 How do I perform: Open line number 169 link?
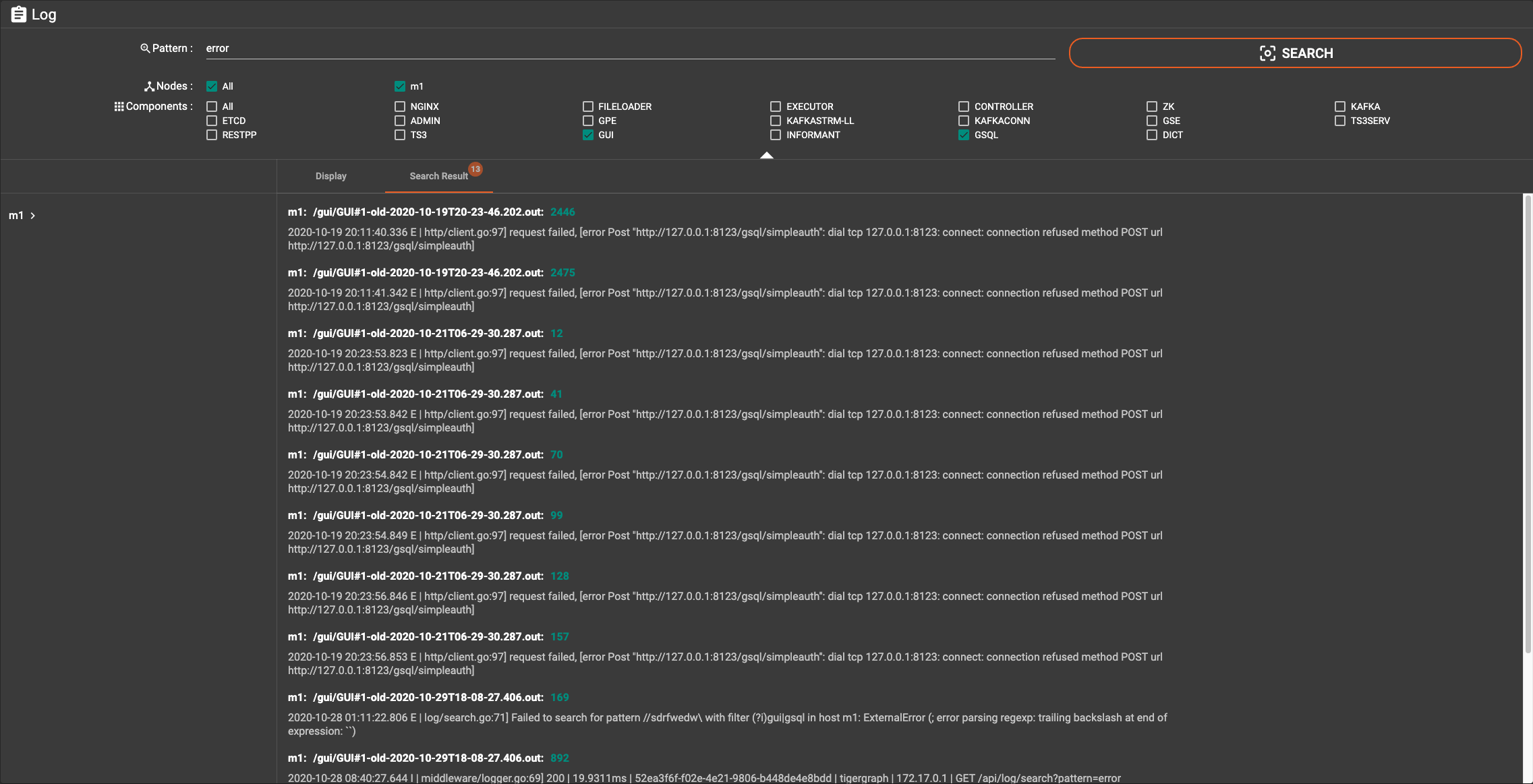click(559, 697)
